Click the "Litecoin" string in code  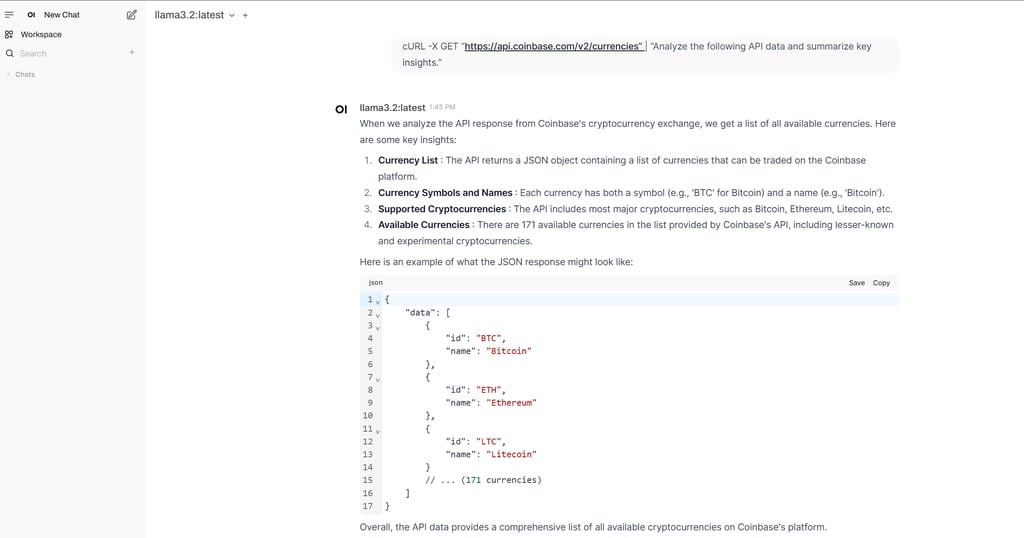[x=511, y=454]
